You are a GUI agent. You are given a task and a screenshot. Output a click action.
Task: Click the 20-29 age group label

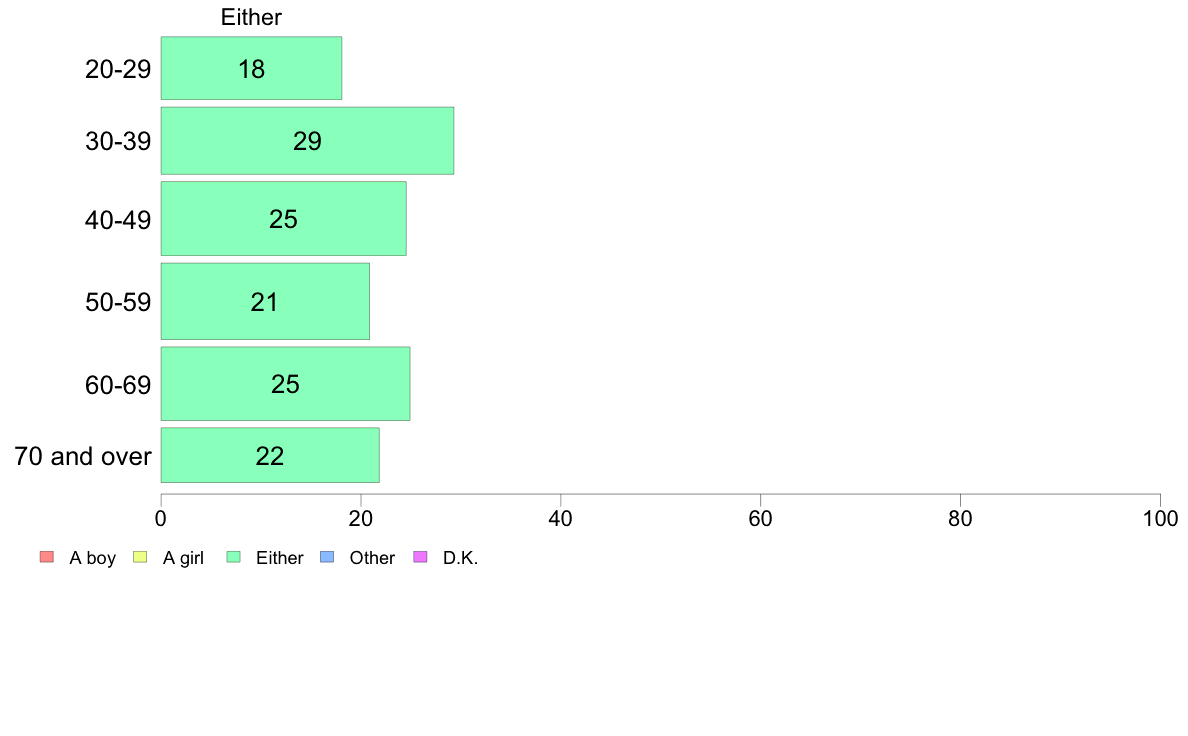coord(118,69)
